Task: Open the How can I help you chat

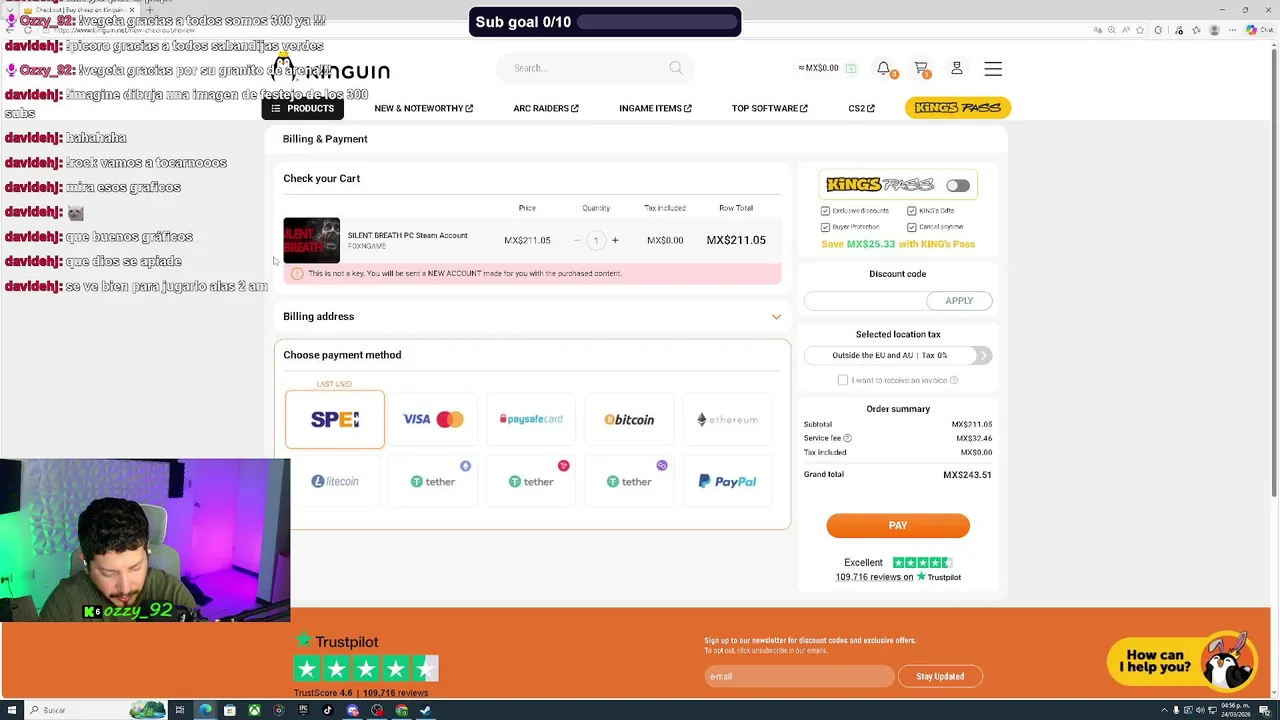Action: pos(1181,660)
